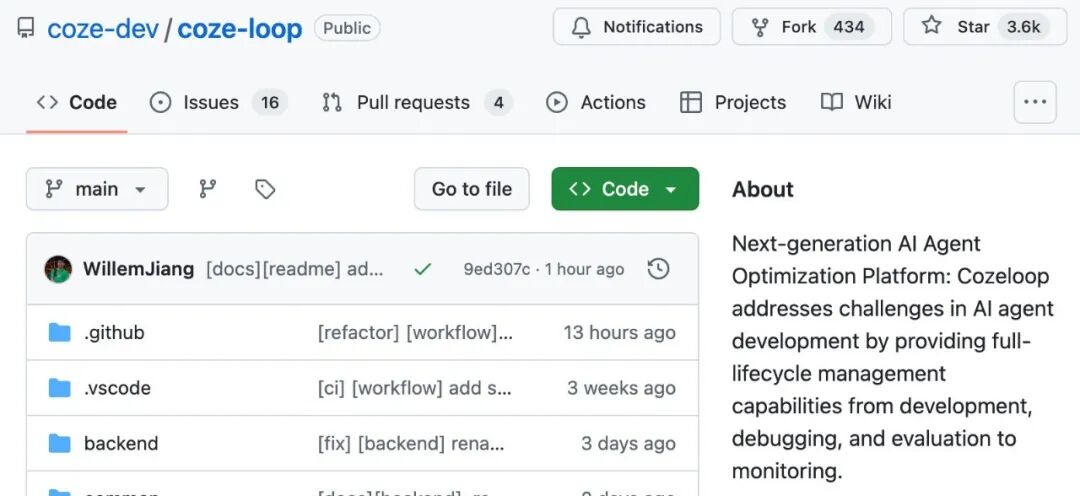This screenshot has height=496, width=1080.
Task: Open commit hash 9ed307c
Action: pos(497,269)
